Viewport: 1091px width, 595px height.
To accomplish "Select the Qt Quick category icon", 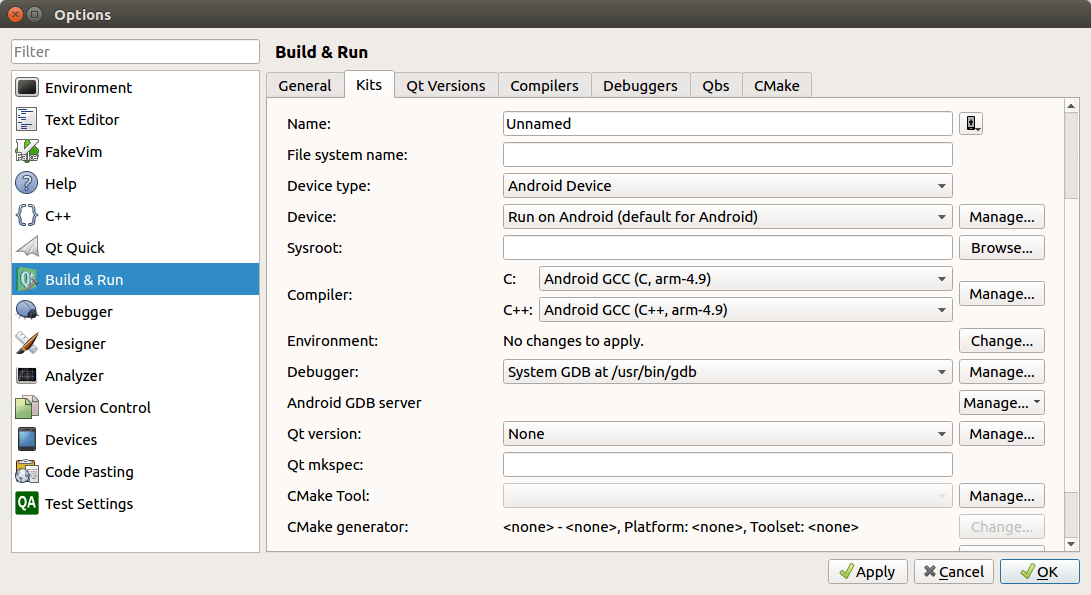I will (27, 247).
